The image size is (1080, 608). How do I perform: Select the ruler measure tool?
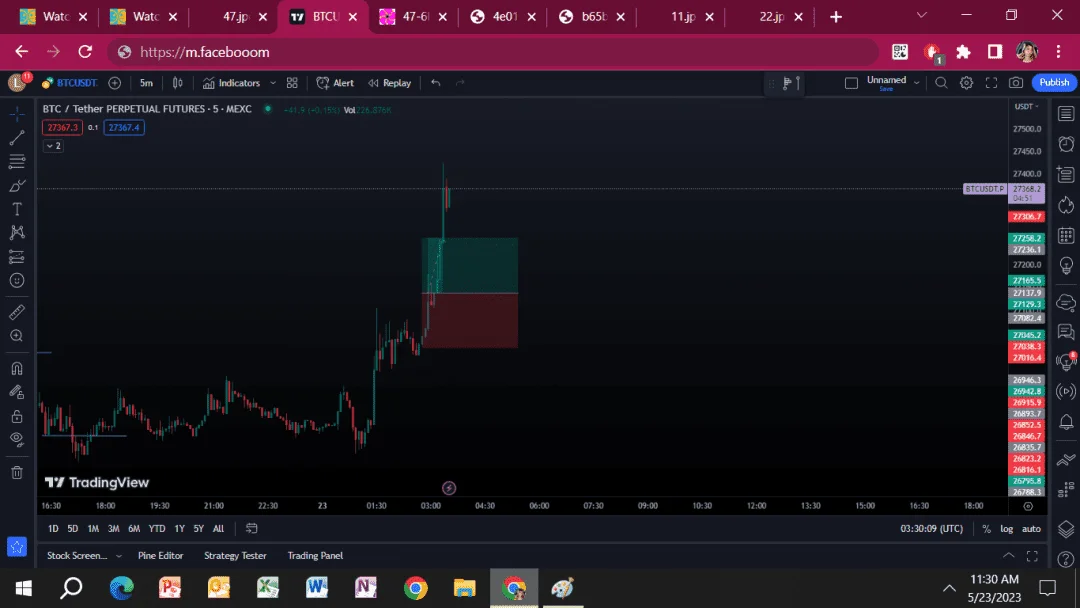(17, 312)
